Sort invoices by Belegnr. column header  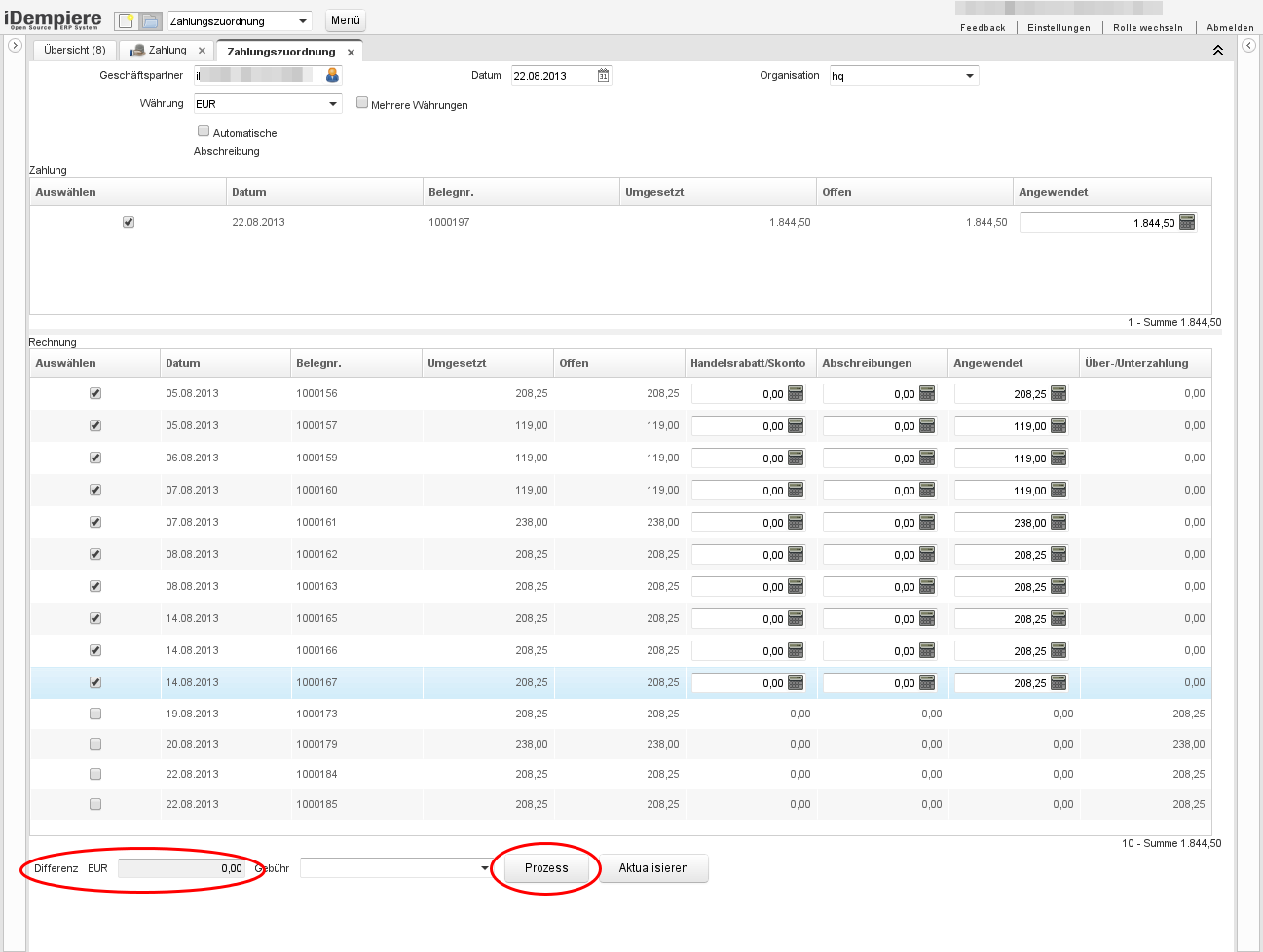click(x=356, y=363)
